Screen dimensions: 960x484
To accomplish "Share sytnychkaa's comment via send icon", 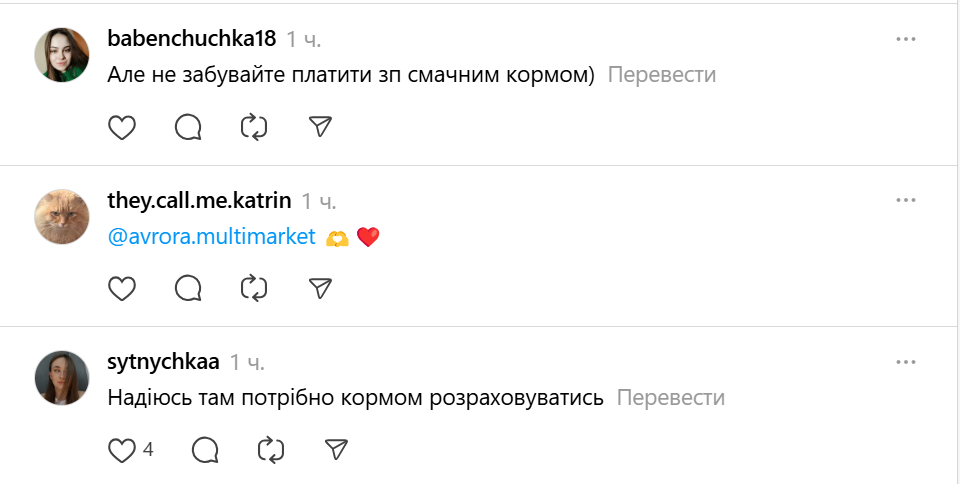I will click(x=336, y=450).
